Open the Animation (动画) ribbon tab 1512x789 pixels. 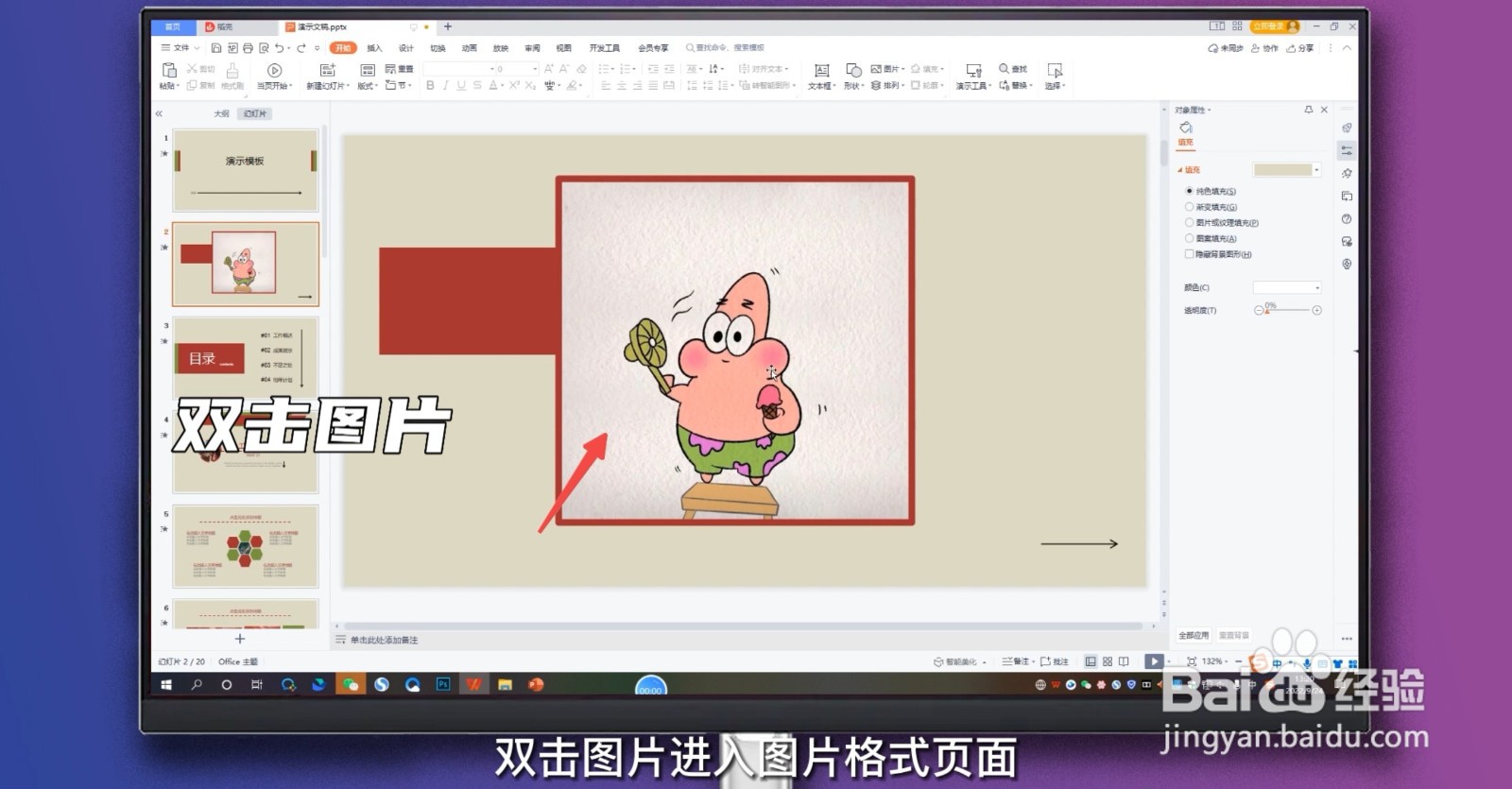pos(470,48)
